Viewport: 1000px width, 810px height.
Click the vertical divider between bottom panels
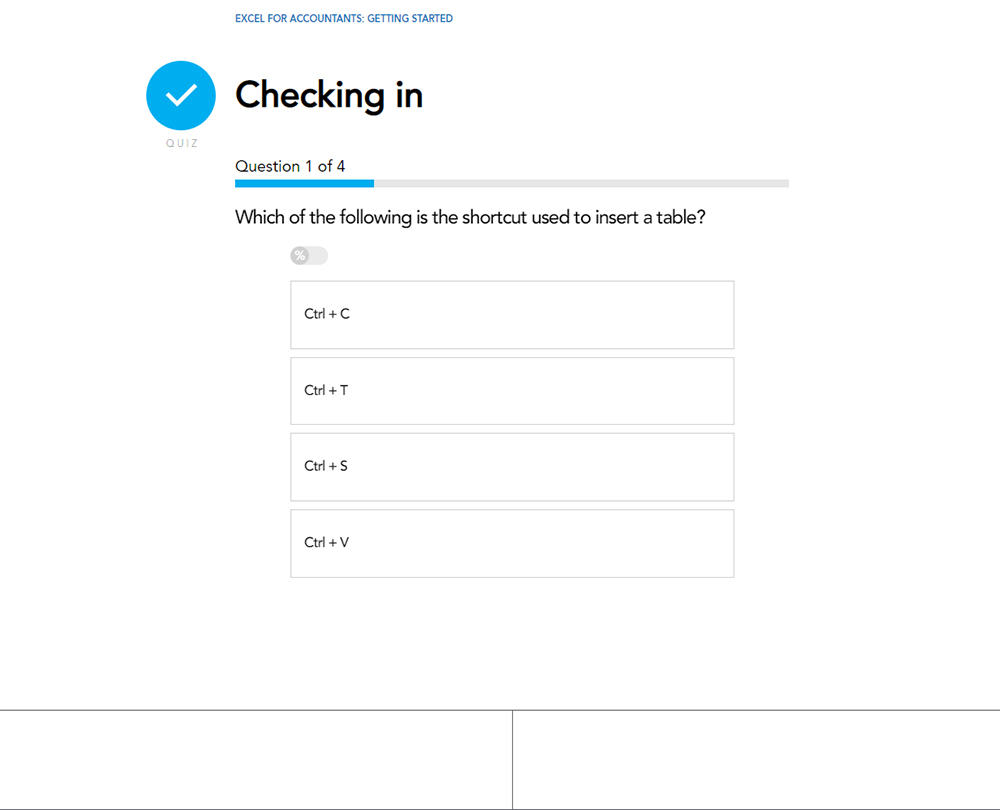tap(512, 760)
